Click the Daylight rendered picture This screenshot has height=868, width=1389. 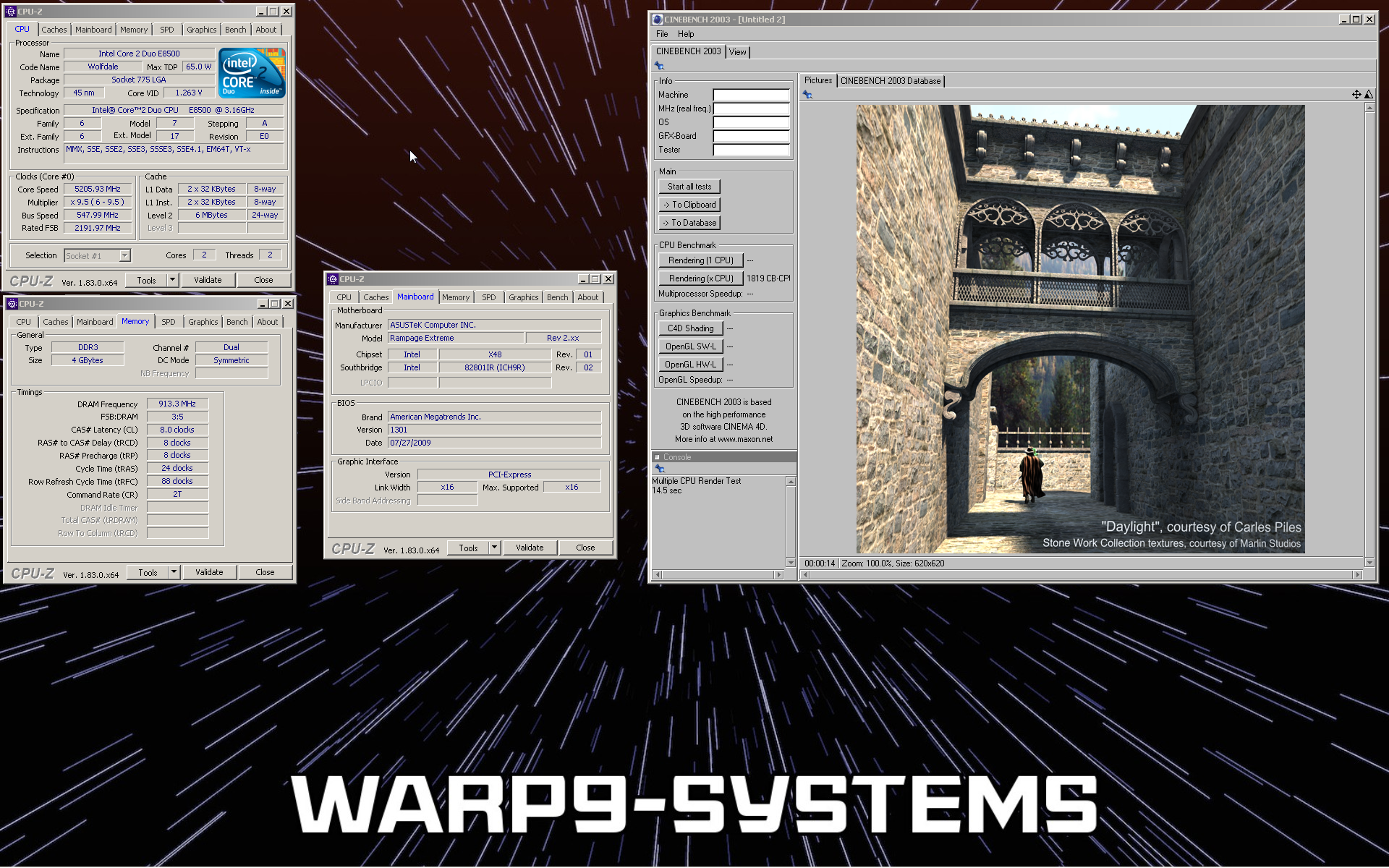[x=1081, y=329]
